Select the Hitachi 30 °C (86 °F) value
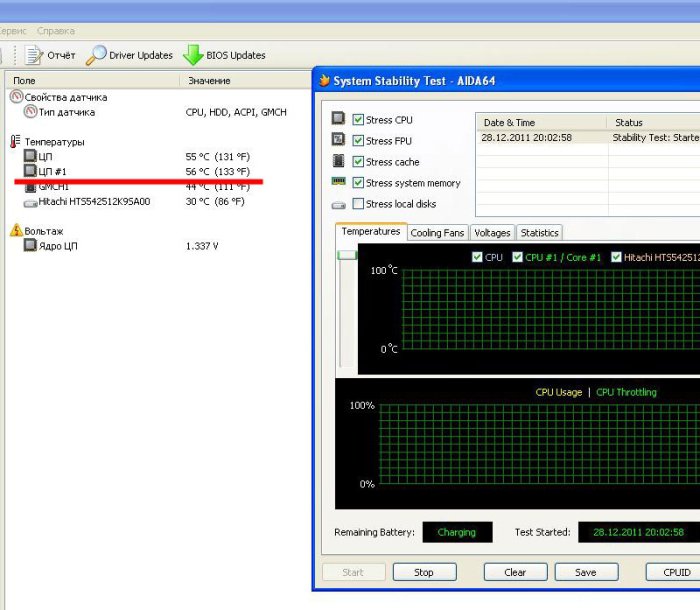The width and height of the screenshot is (700, 610). click(215, 201)
